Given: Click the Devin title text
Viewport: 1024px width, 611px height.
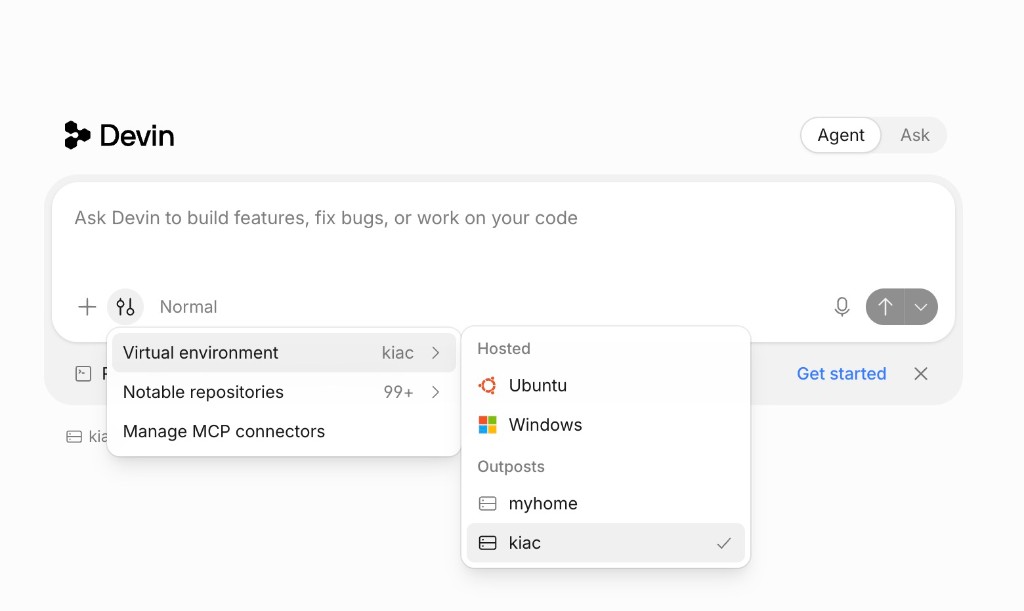Looking at the screenshot, I should [x=136, y=136].
